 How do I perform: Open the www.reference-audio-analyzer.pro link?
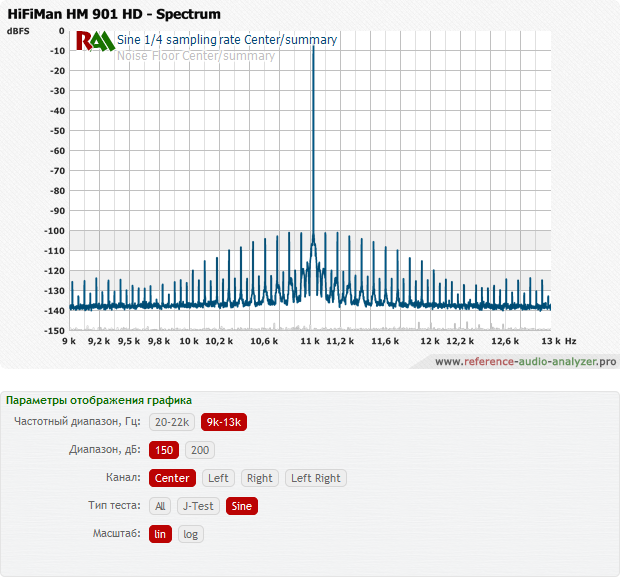coord(525,361)
